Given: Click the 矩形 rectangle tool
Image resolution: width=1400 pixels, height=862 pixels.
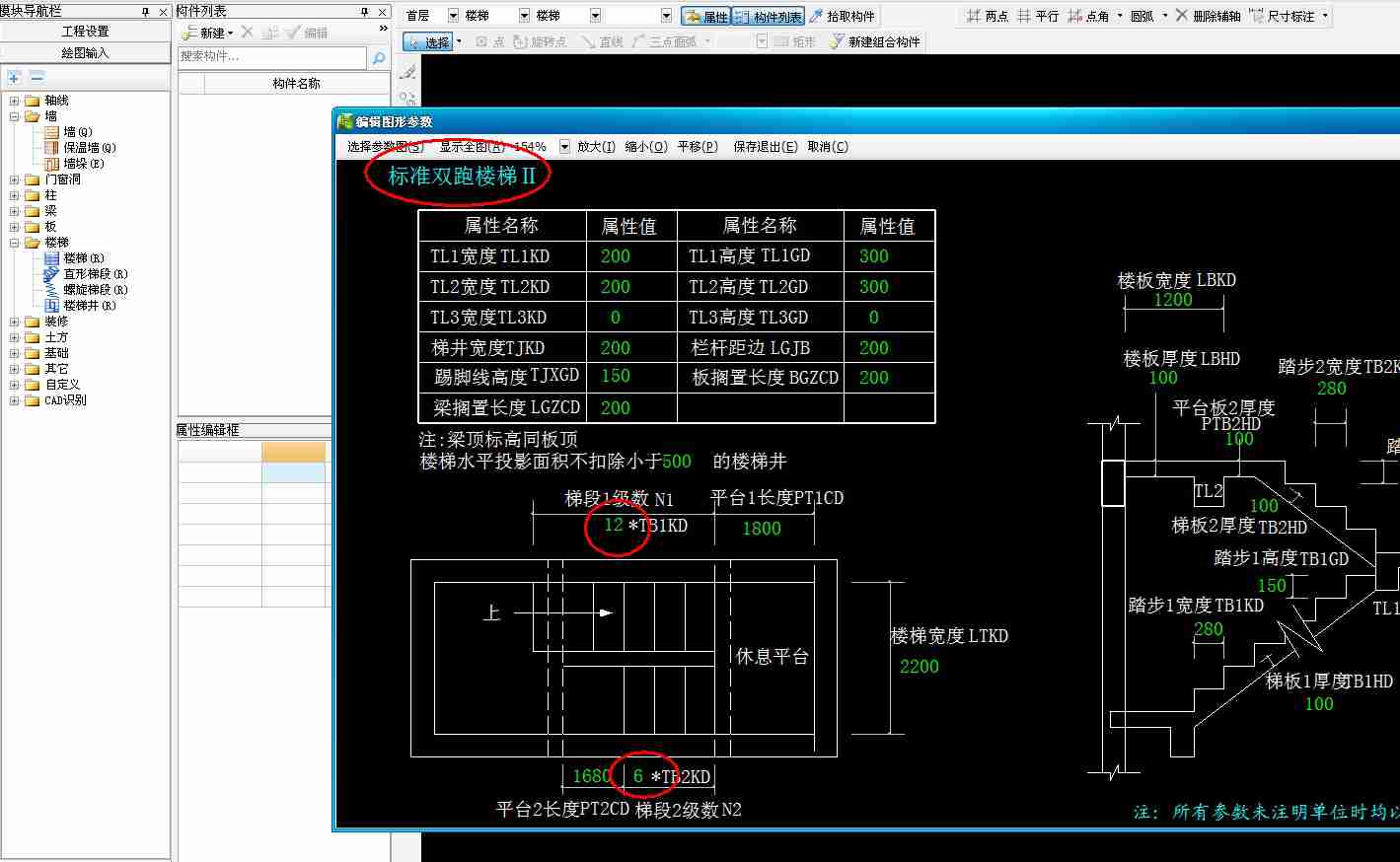Looking at the screenshot, I should pyautogui.click(x=795, y=42).
